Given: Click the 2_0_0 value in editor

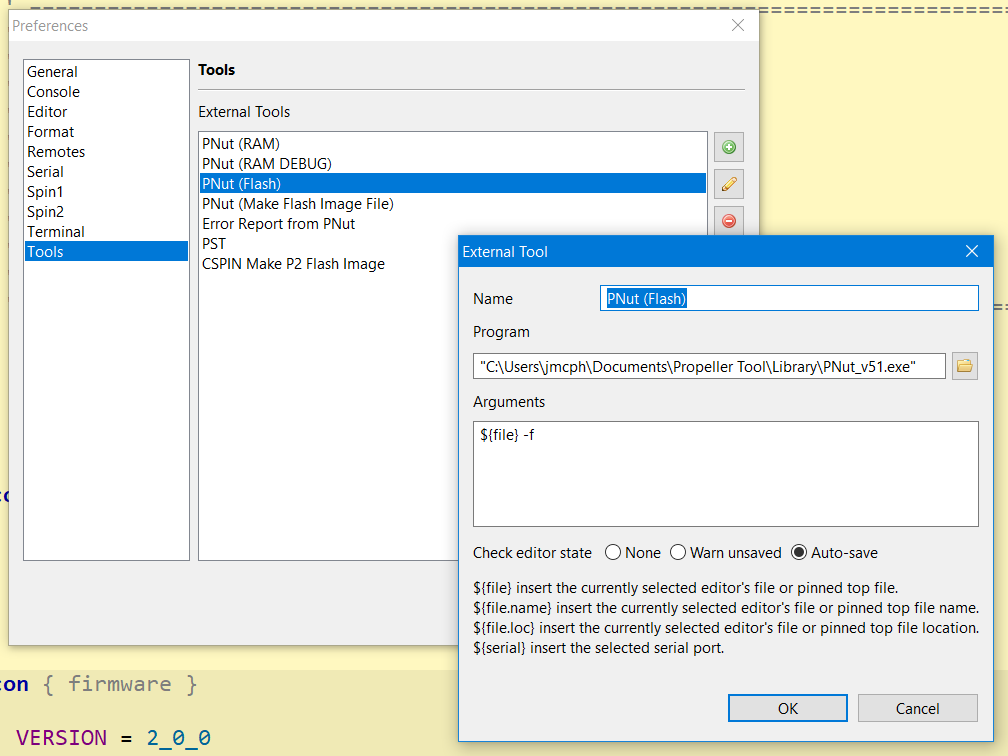Looking at the screenshot, I should point(178,737).
